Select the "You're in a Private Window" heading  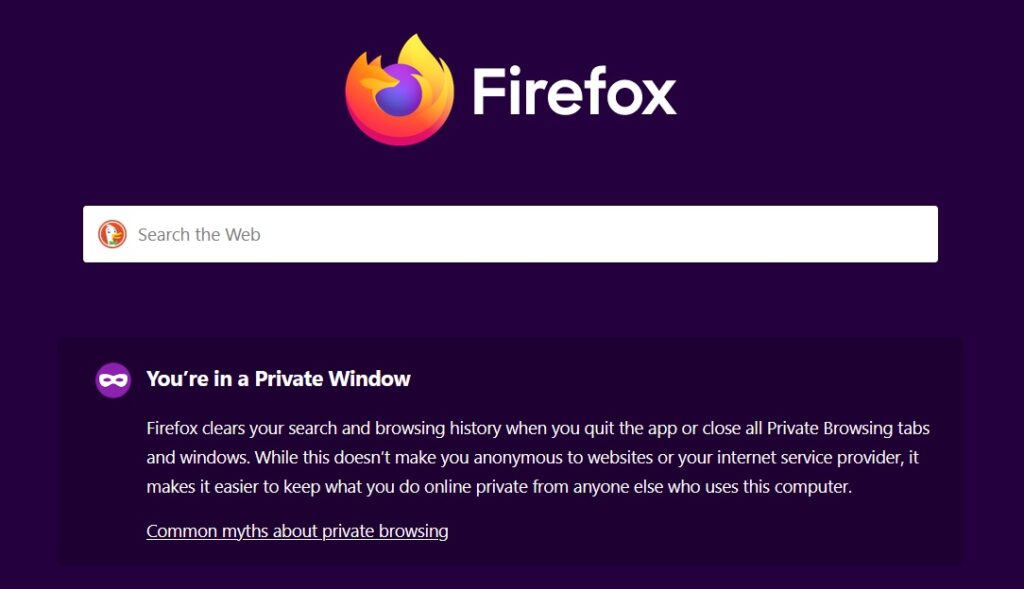click(x=278, y=379)
